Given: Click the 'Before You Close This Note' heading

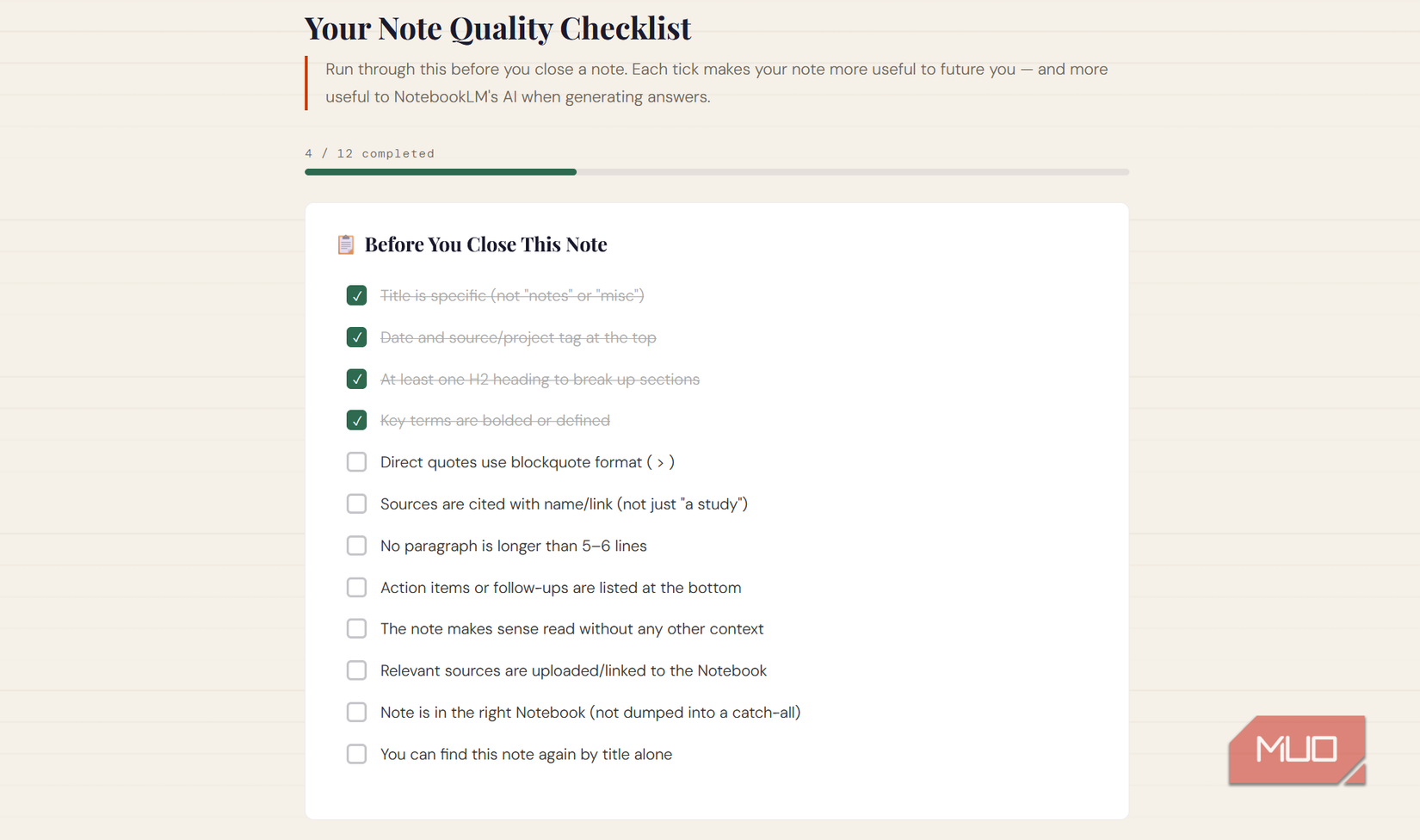Looking at the screenshot, I should (485, 245).
